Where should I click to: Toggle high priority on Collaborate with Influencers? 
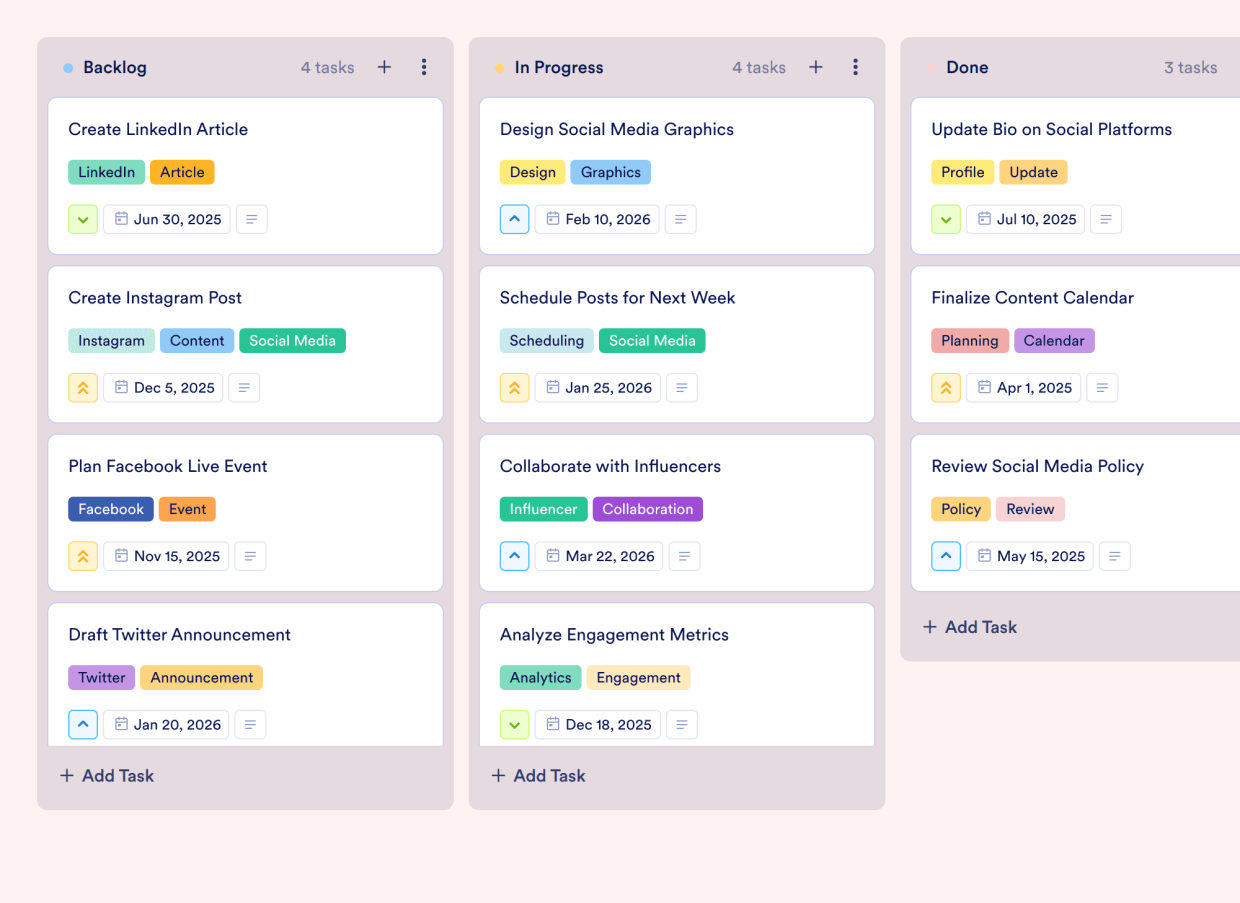(x=514, y=556)
